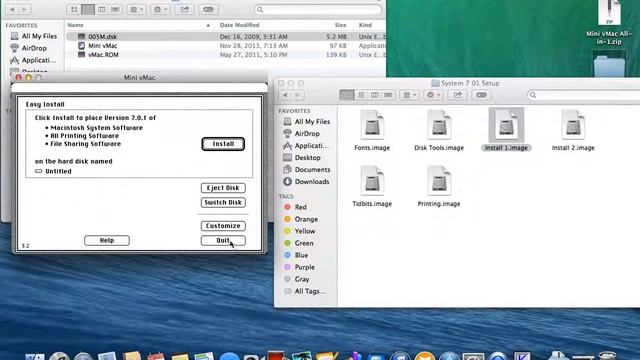This screenshot has height=360, width=640.
Task: Sort by Size column header
Action: (340, 25)
